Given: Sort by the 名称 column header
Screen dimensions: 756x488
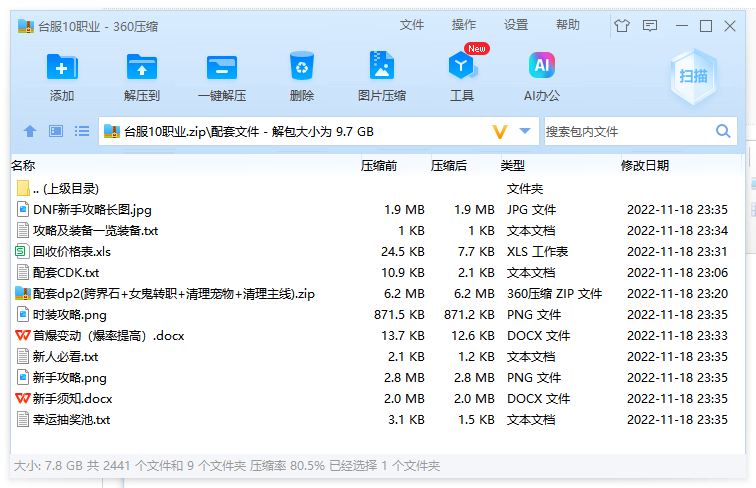Looking at the screenshot, I should [x=23, y=166].
